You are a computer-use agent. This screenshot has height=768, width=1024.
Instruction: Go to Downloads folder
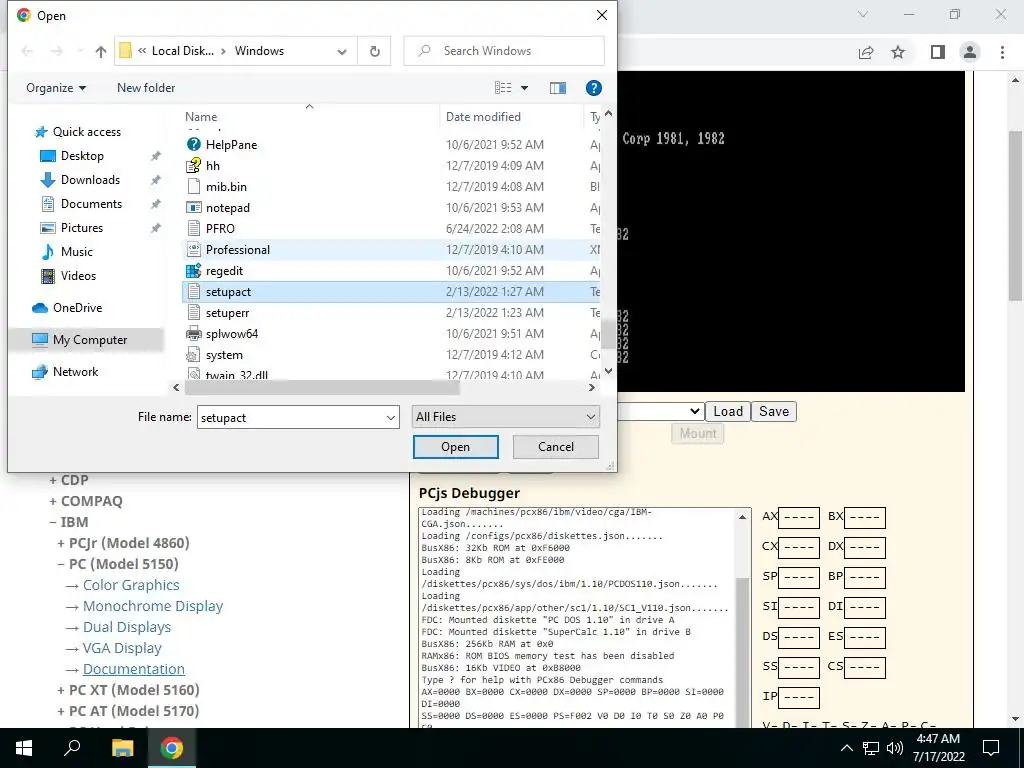[90, 180]
